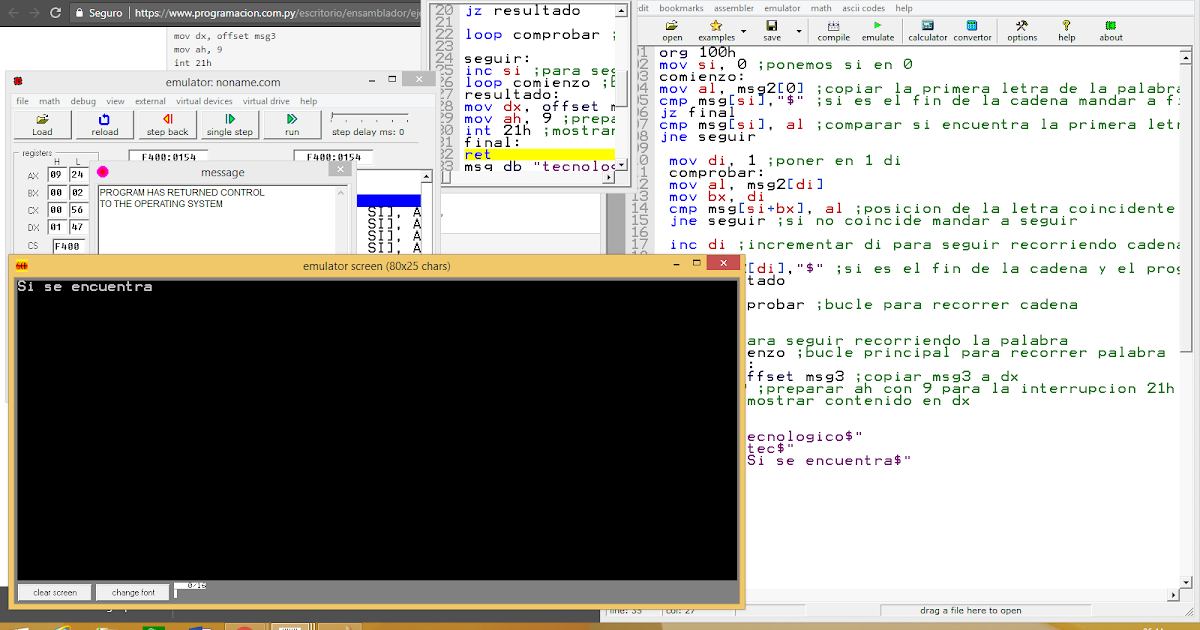Screen dimensions: 1200x630
Task: Show the about dialog
Action: pos(1110,25)
